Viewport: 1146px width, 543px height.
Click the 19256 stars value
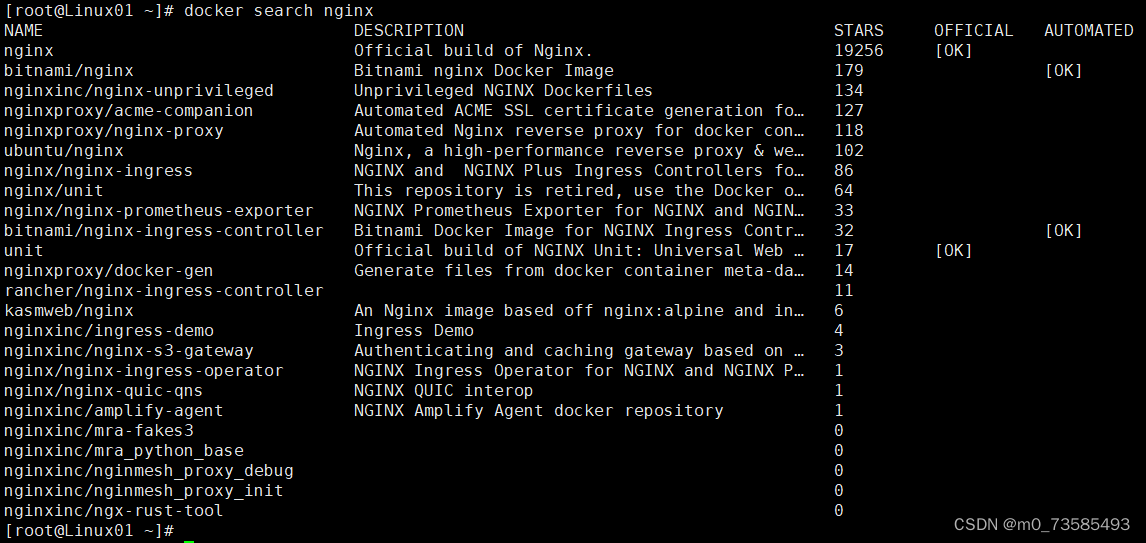(x=858, y=51)
